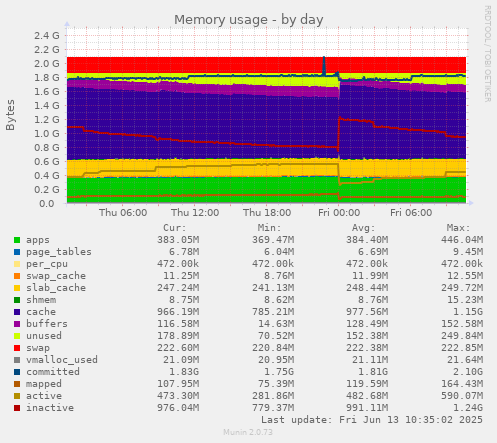Click the cache current value 966.19M
This screenshot has width=497, height=443.
tap(178, 312)
